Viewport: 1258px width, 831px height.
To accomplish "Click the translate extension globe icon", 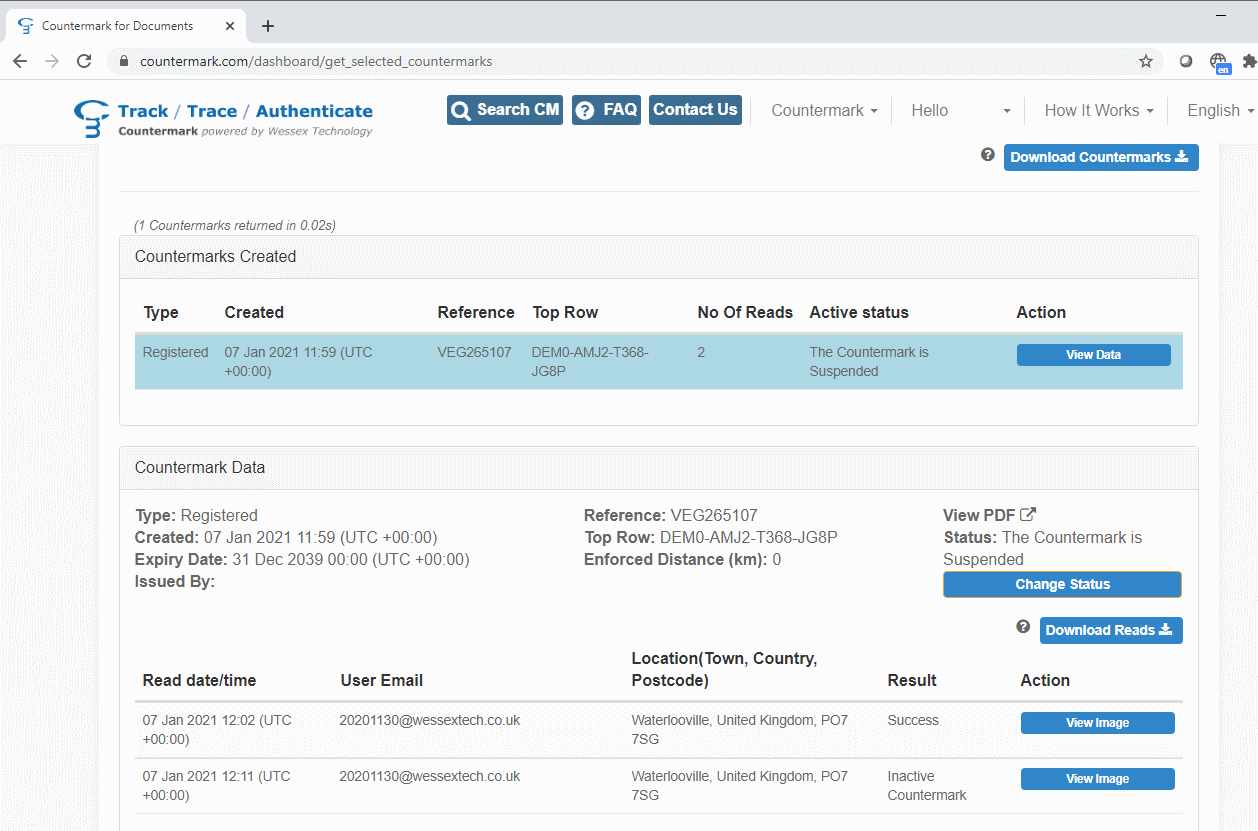I will [1218, 62].
